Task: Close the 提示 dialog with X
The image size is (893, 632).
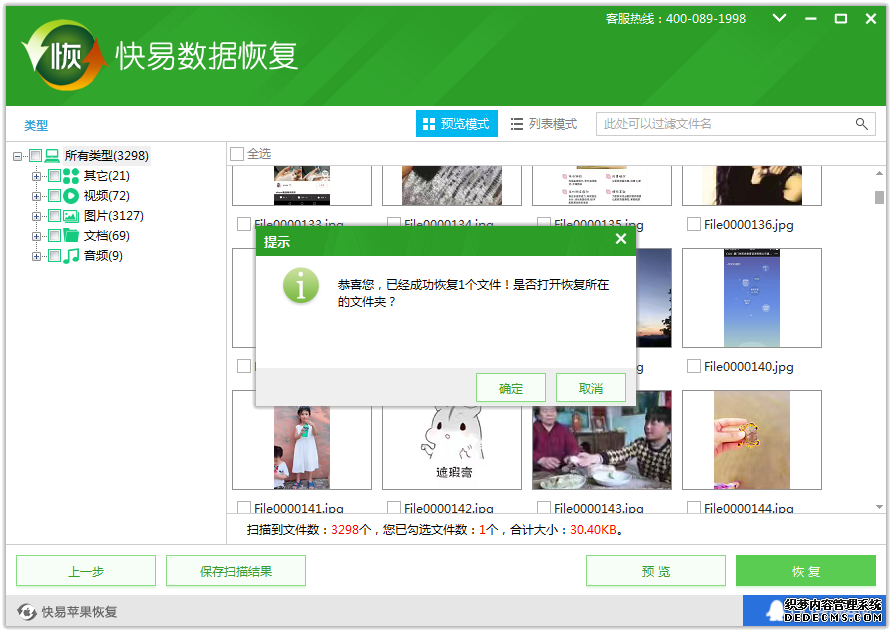Action: pyautogui.click(x=620, y=240)
